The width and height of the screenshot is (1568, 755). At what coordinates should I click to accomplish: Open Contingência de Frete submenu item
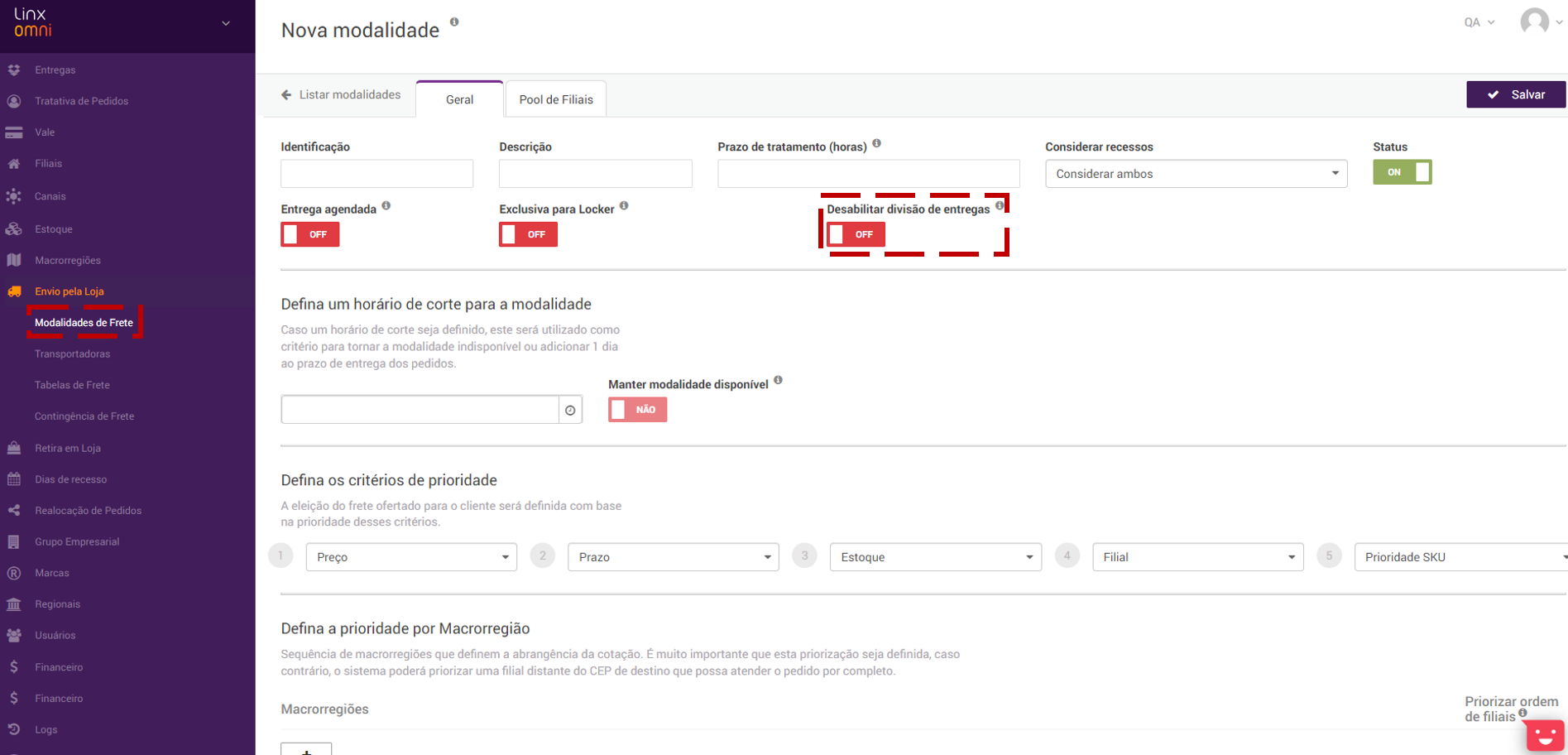point(84,416)
